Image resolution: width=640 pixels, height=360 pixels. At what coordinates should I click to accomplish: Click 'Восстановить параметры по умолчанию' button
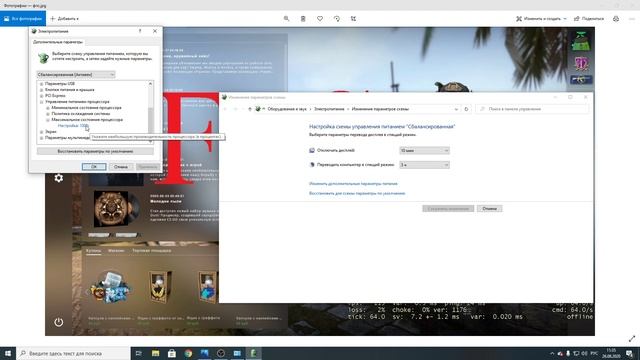point(95,151)
